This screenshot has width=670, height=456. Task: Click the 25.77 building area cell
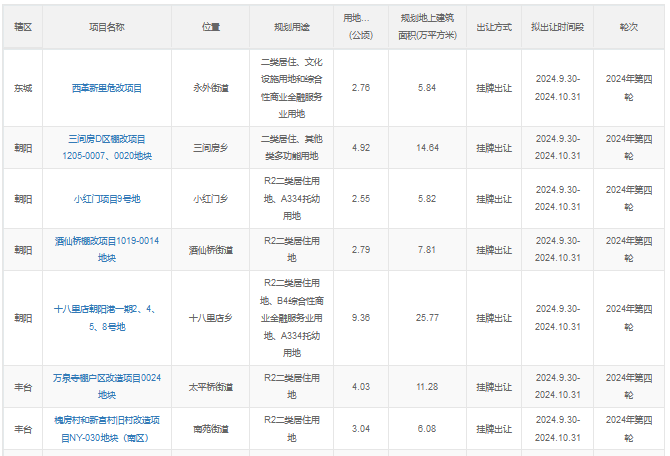427,318
